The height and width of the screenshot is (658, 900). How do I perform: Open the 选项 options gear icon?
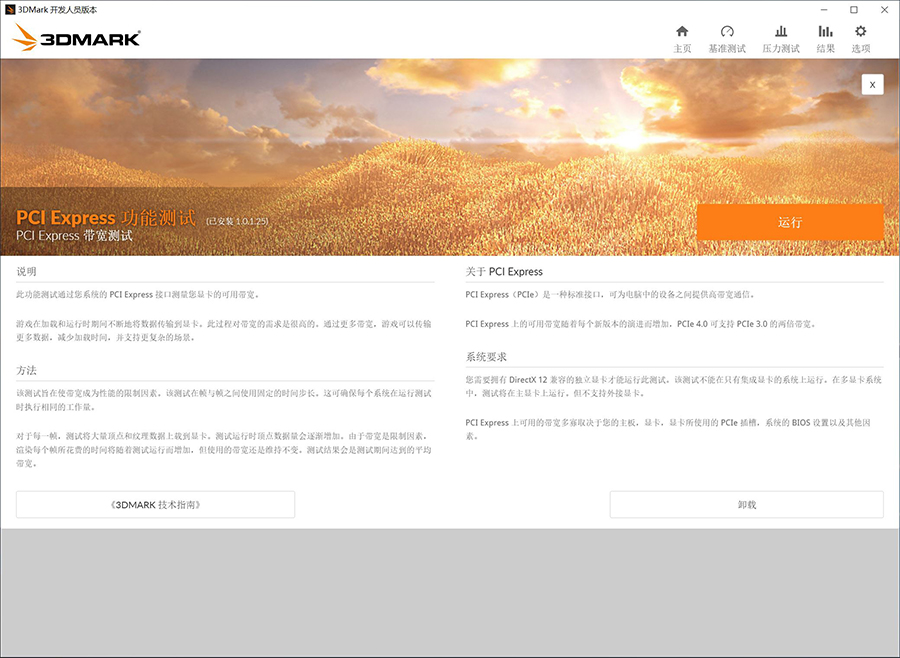pyautogui.click(x=860, y=32)
